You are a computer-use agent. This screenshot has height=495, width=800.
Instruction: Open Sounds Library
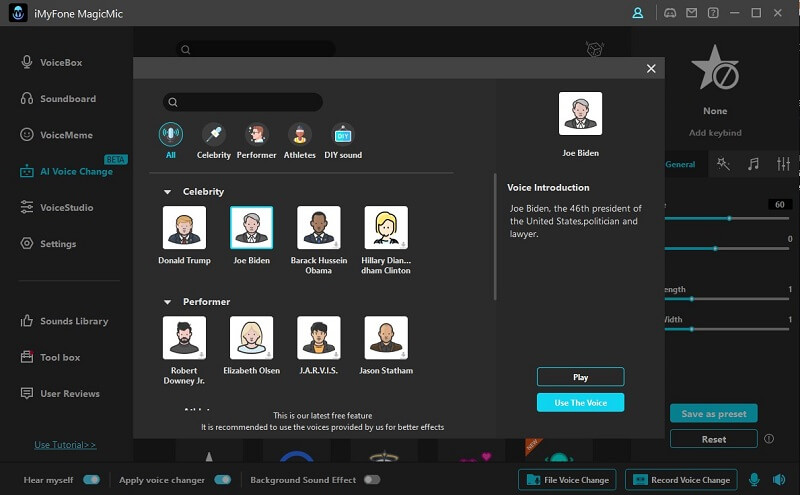pos(64,321)
